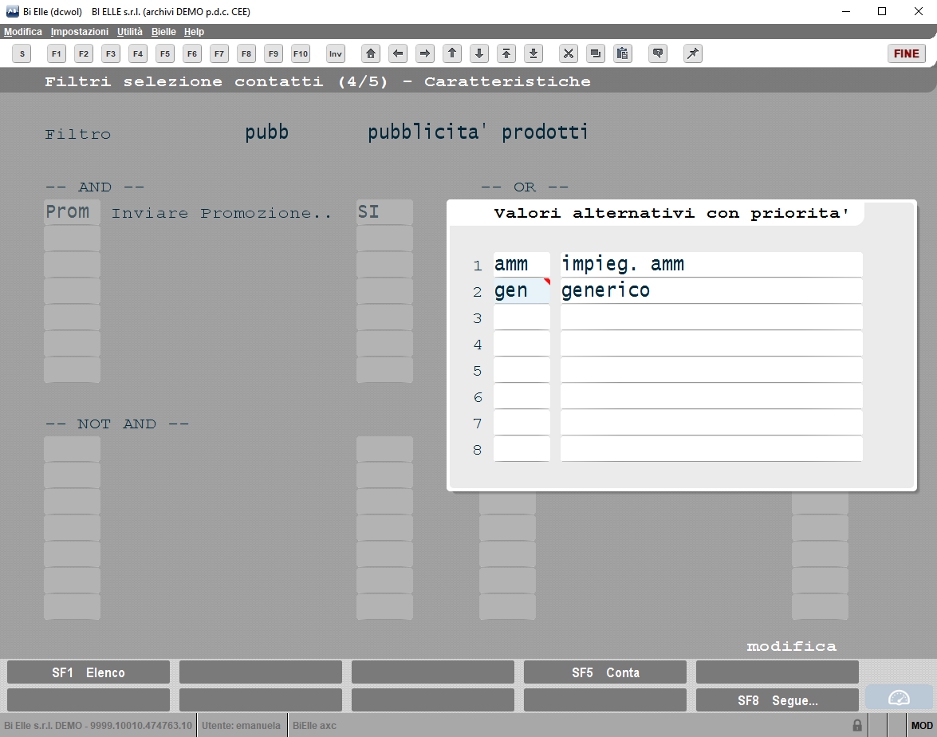Click the Cut (scissors) toolbar icon
Viewport: 937px width, 737px height.
(568, 54)
